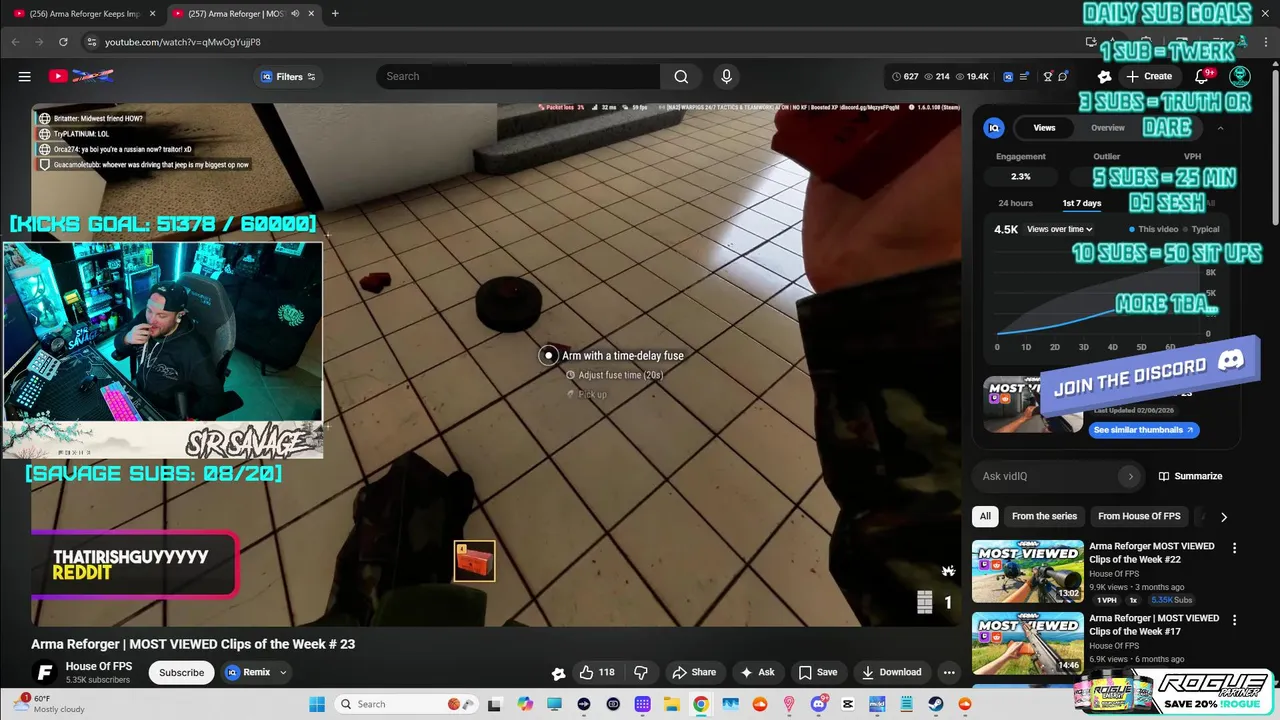Screen dimensions: 1280x720
Task: Open Clips of the Week #22 thumbnail
Action: coord(1028,571)
